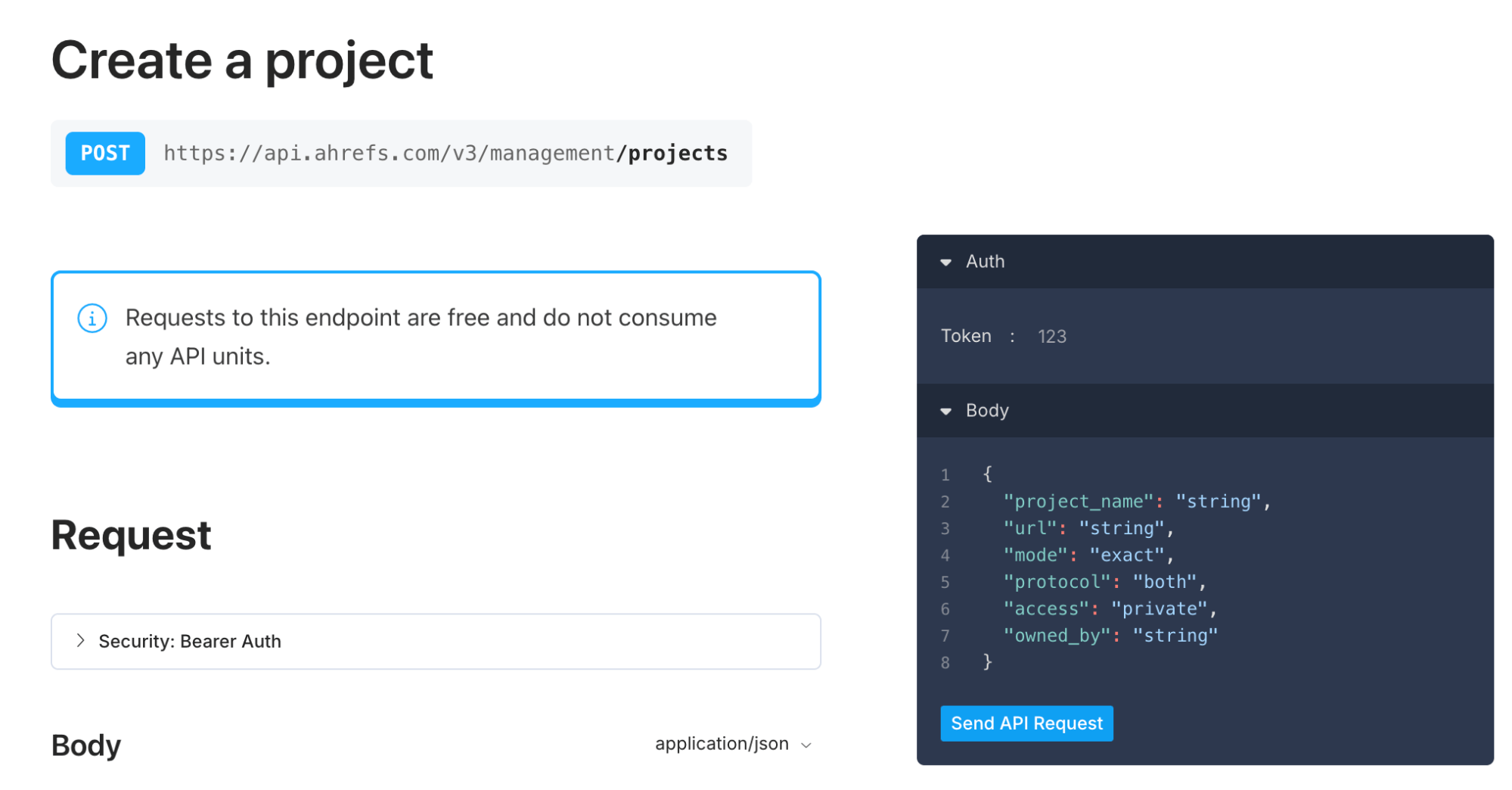1512x790 pixels.
Task: Click the "owned_by" line in editor
Action: (1110, 636)
